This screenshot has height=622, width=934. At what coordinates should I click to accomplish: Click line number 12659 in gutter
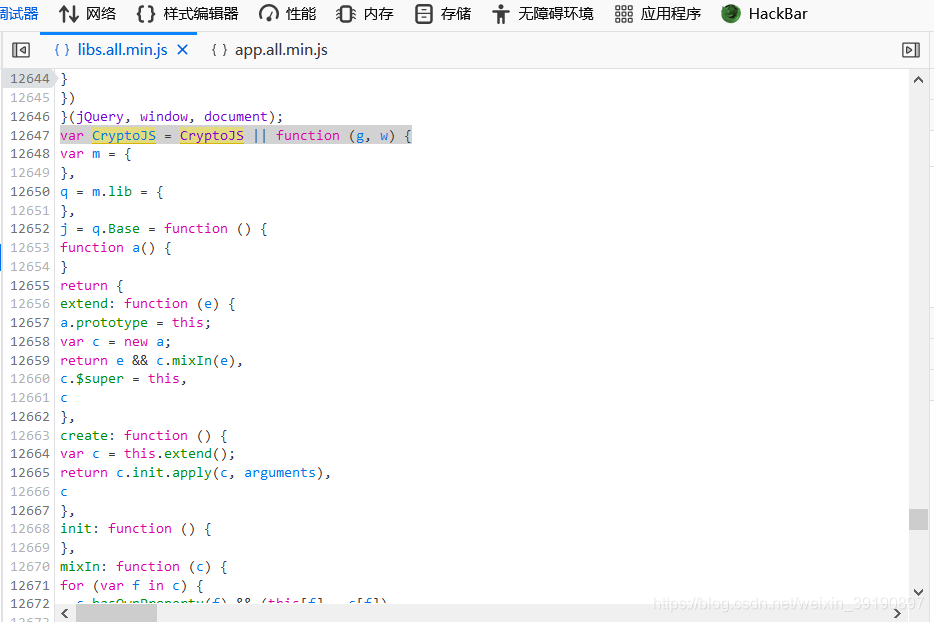[30, 360]
